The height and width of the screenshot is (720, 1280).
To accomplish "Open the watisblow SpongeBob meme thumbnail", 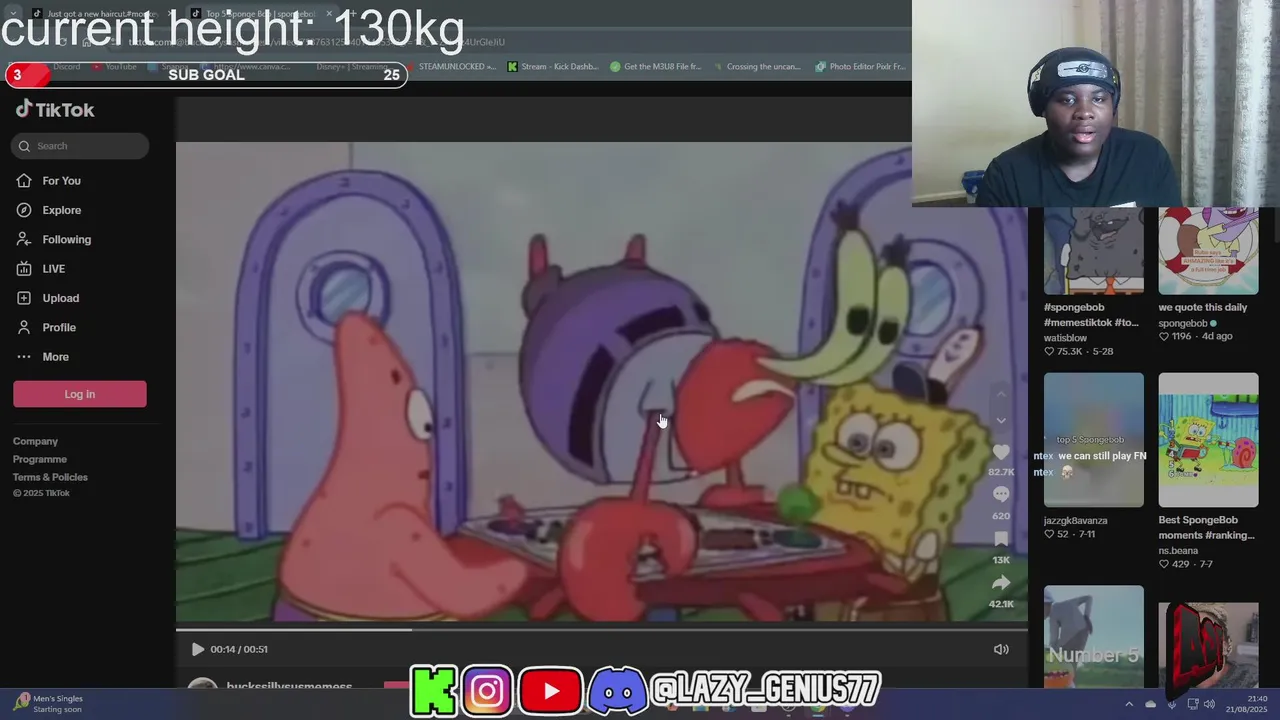I will (1093, 250).
